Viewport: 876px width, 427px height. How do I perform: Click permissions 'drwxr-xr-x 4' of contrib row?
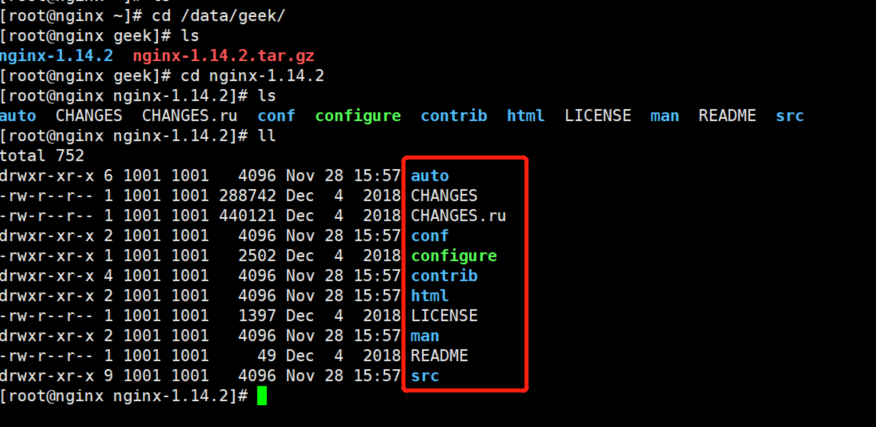pos(56,276)
